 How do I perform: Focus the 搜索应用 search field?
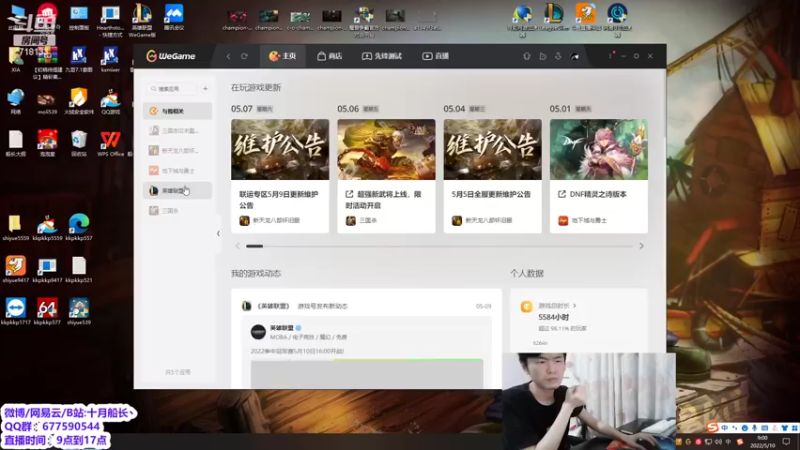171,89
